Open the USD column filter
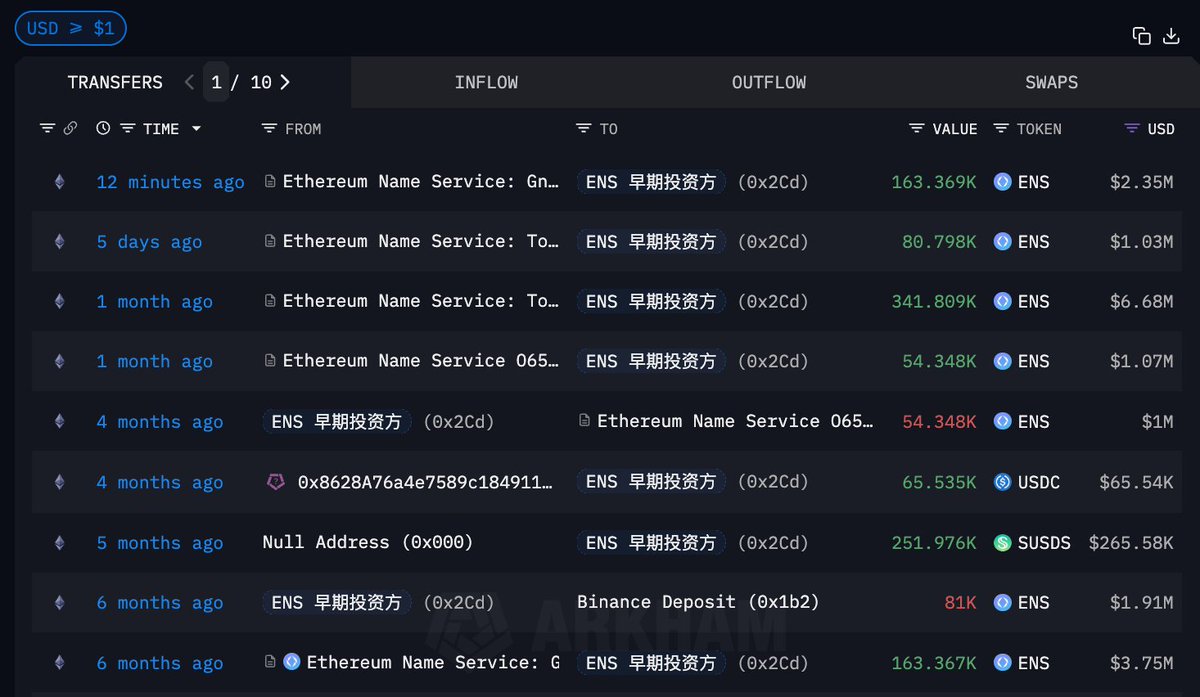This screenshot has height=697, width=1200. pyautogui.click(x=1132, y=129)
